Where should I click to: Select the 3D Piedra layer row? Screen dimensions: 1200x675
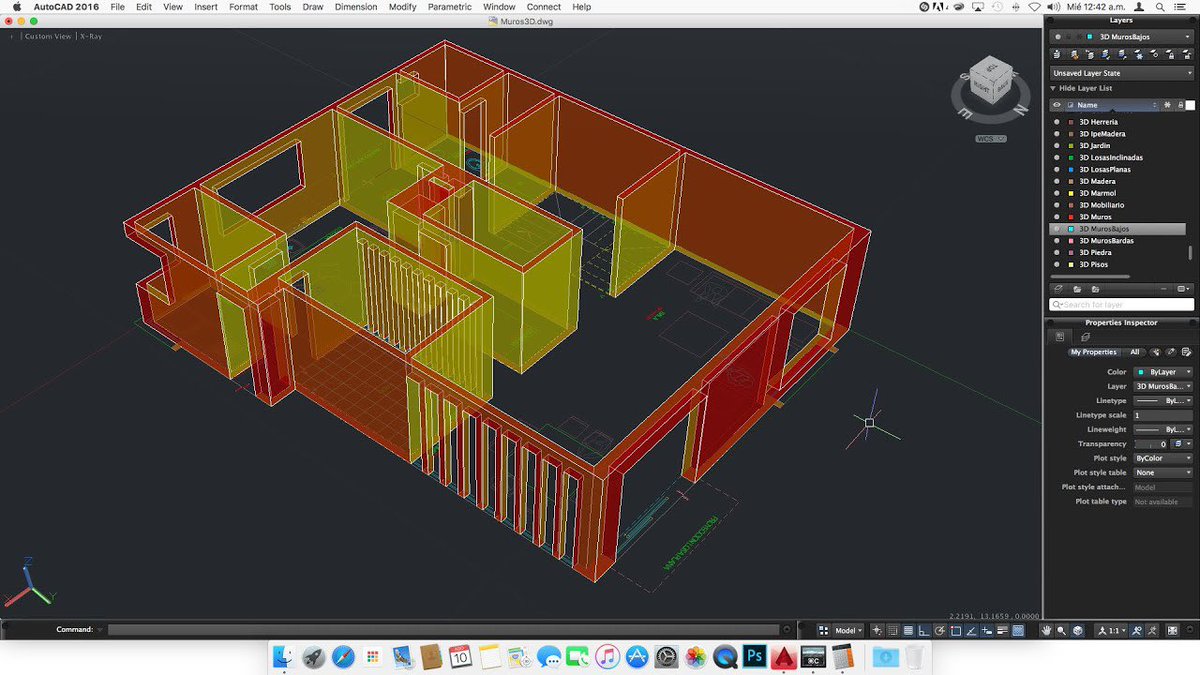(x=1117, y=253)
